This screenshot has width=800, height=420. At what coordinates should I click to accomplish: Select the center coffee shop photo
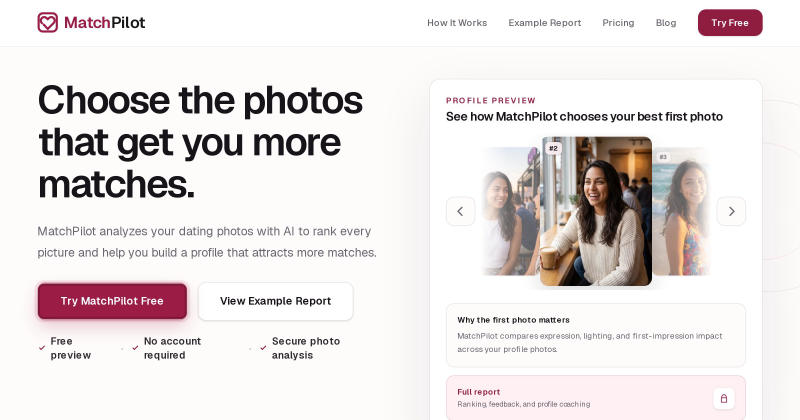click(x=596, y=211)
